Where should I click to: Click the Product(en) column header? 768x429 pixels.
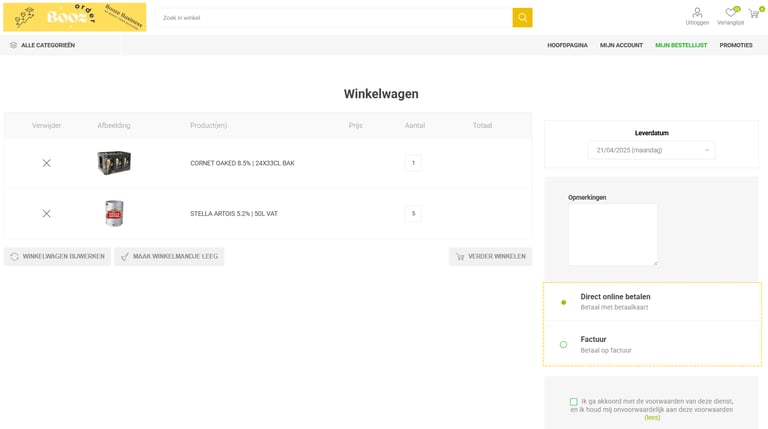coord(209,125)
